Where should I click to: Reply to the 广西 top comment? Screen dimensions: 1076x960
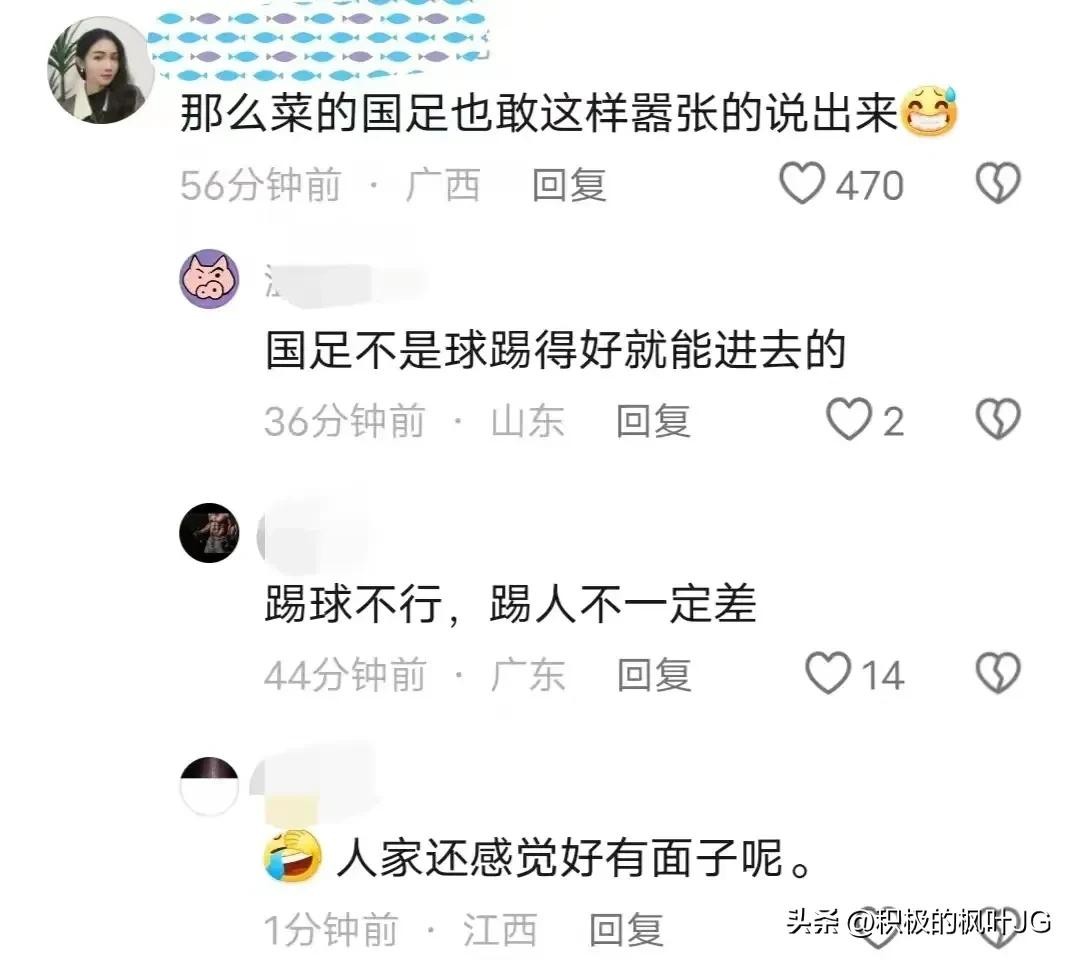click(570, 185)
